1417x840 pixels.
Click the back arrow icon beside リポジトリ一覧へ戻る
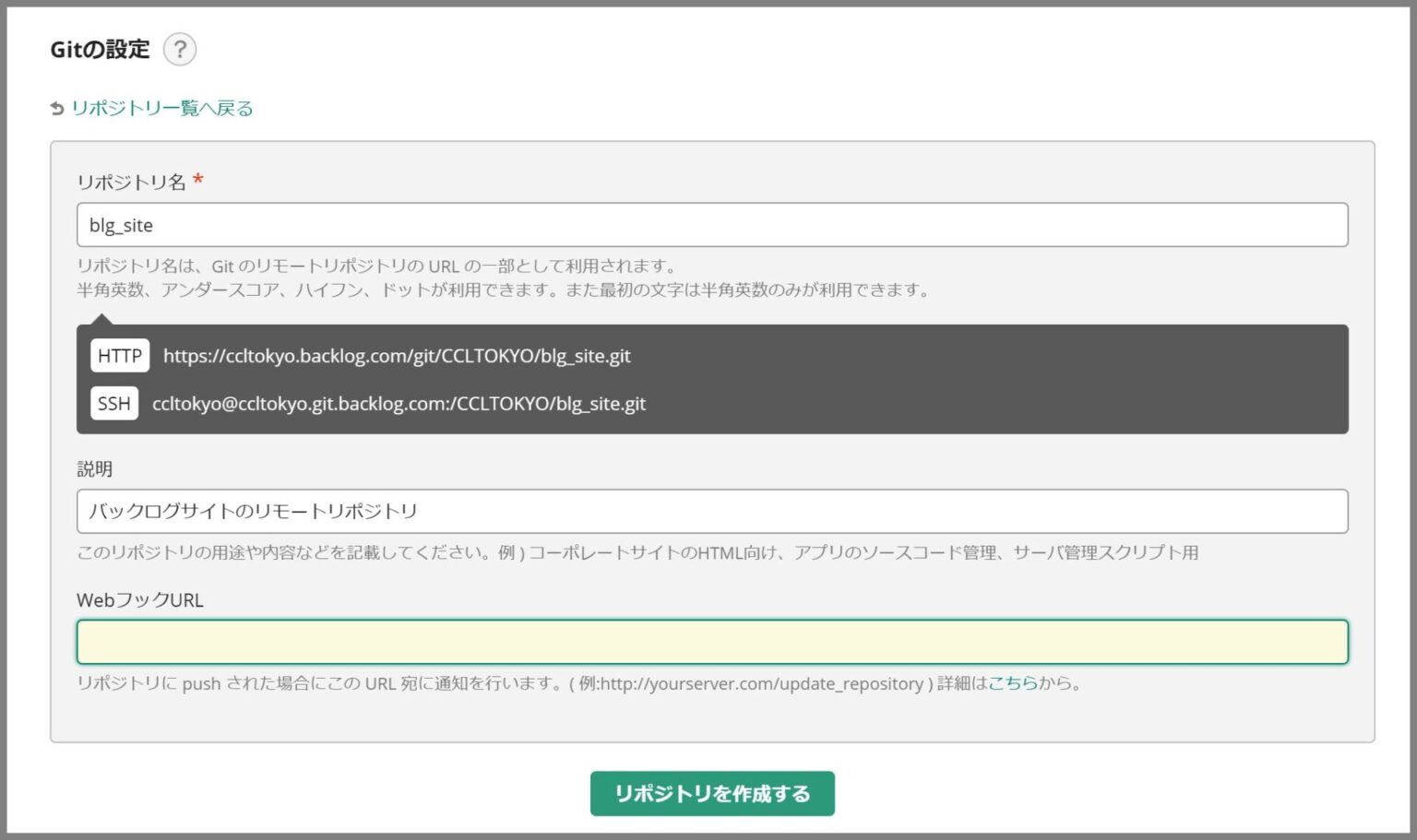tap(55, 108)
